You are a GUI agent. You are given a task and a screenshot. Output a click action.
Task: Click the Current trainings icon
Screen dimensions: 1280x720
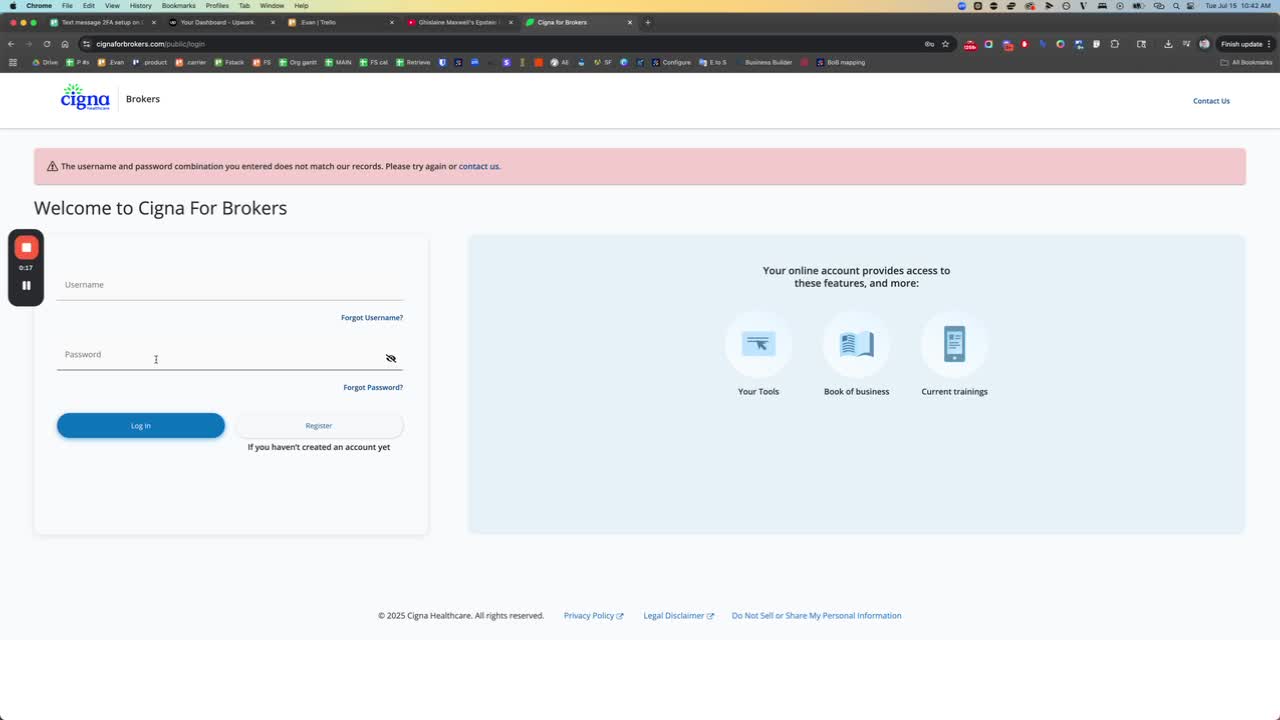tap(954, 344)
